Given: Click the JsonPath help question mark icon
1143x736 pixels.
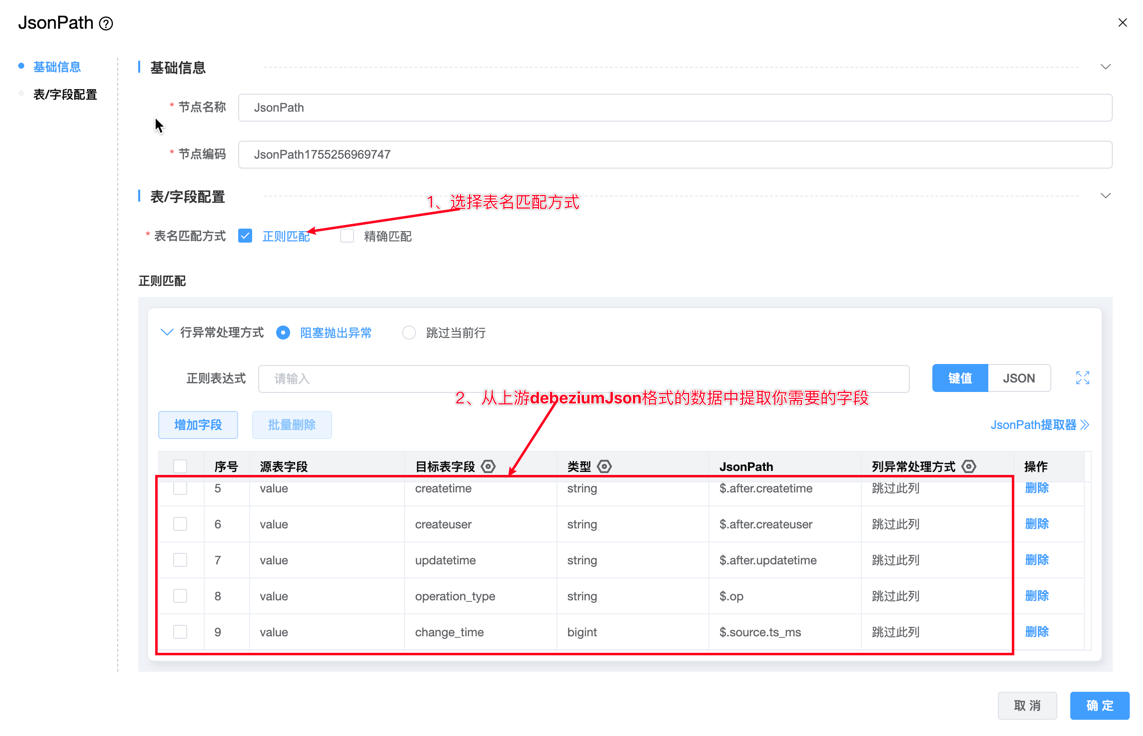Looking at the screenshot, I should (x=106, y=23).
